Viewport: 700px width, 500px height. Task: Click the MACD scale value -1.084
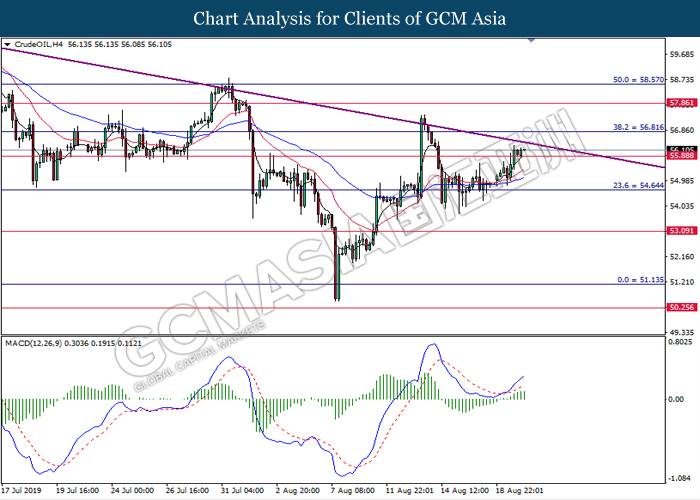(680, 478)
